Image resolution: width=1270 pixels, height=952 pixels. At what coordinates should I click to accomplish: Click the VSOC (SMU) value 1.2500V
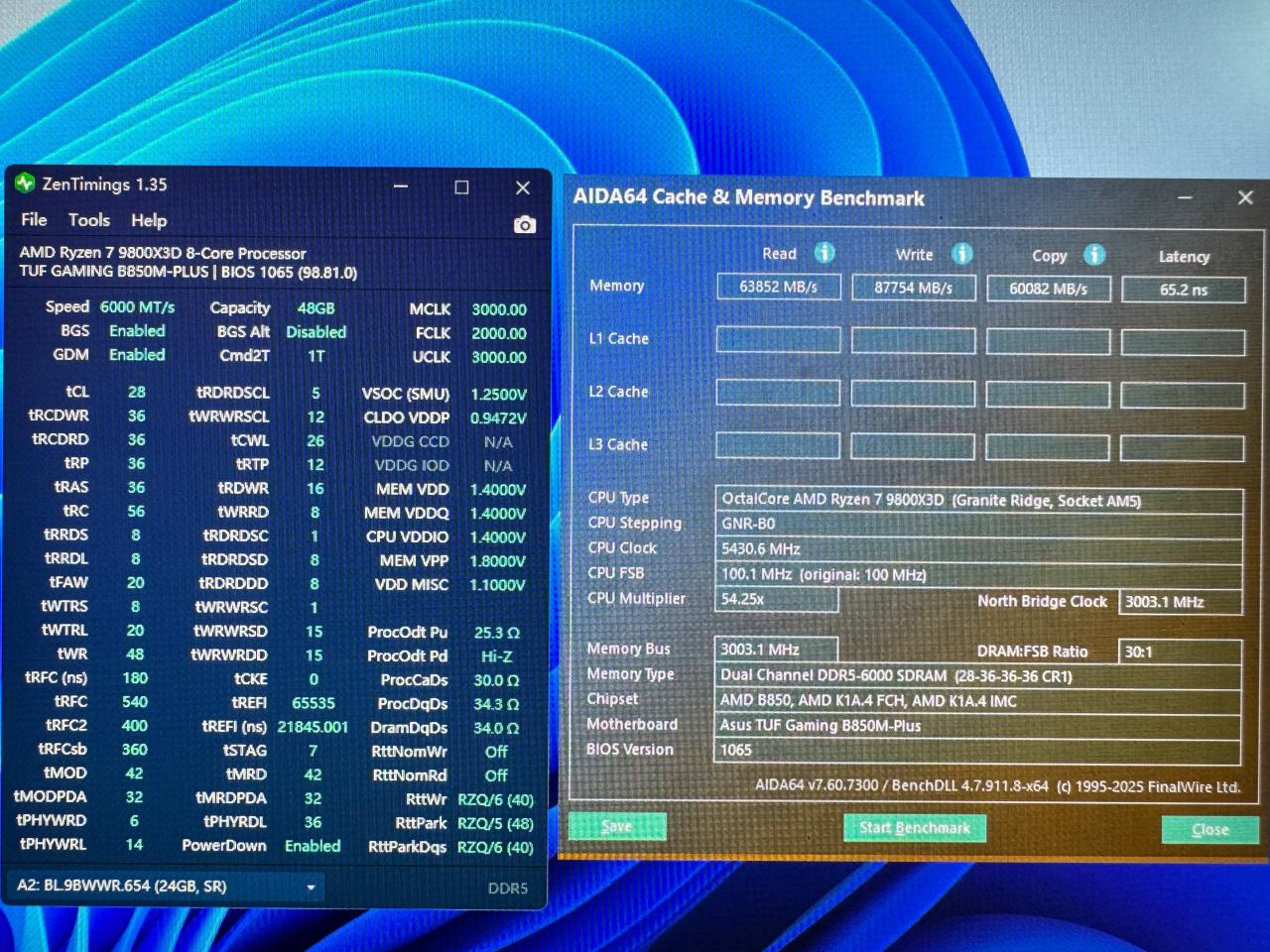498,394
